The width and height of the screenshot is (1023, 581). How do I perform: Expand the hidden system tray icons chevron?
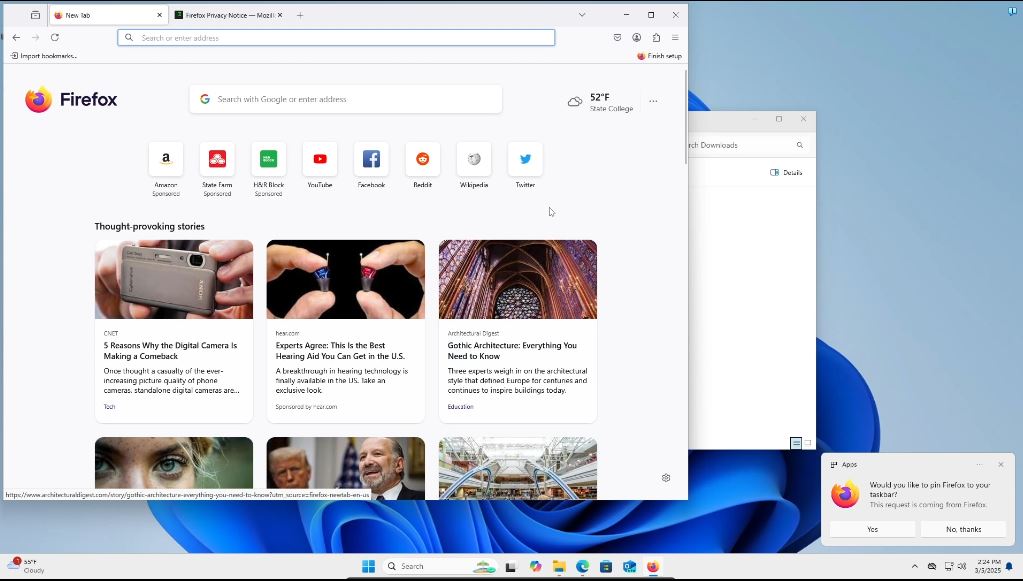click(x=915, y=566)
